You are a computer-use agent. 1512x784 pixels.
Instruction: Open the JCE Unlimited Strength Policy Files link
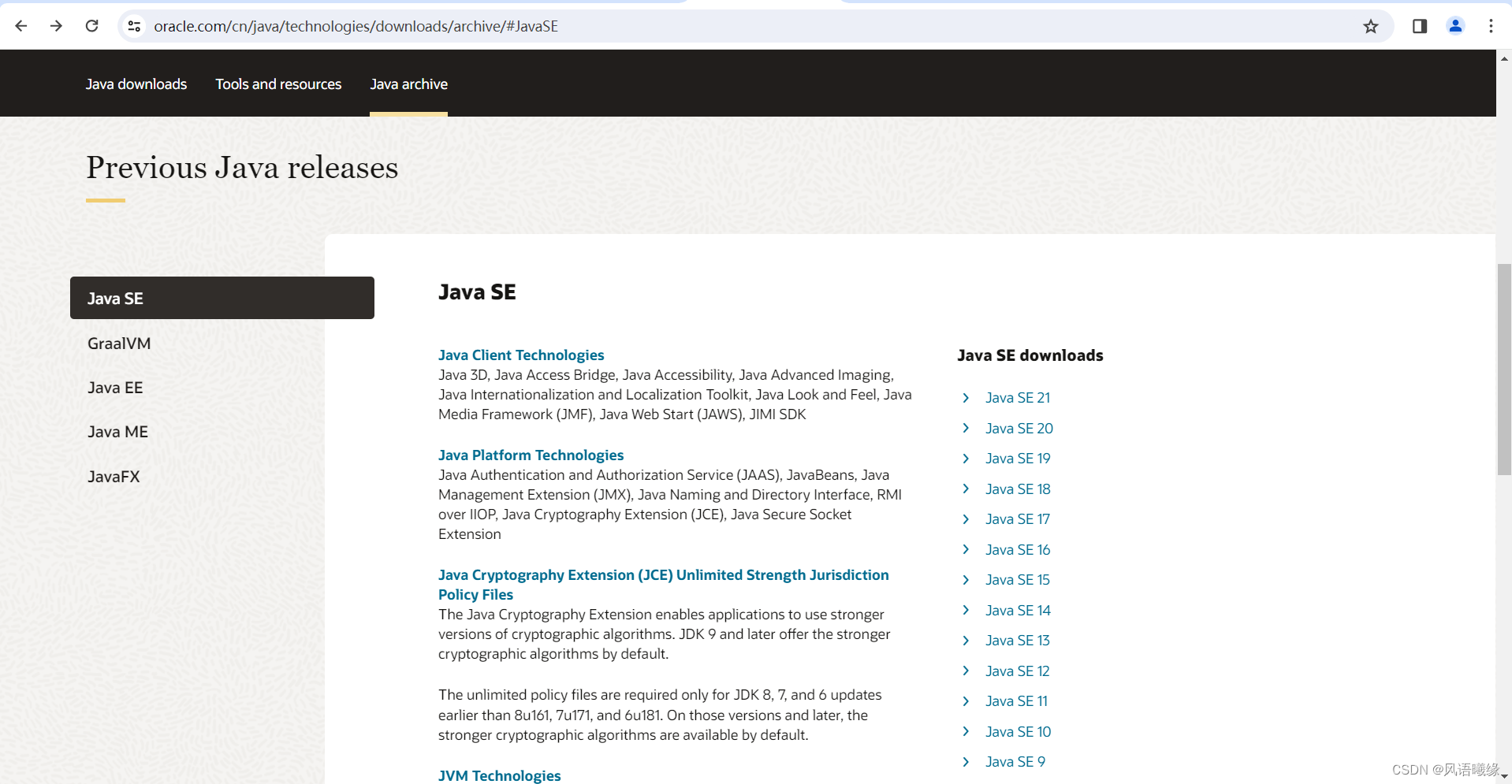click(x=663, y=585)
